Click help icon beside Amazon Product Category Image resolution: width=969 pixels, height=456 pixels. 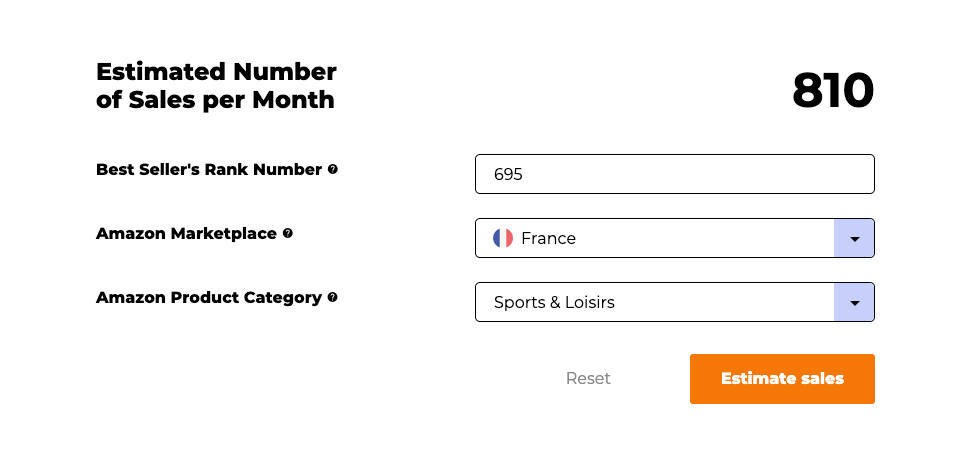click(x=332, y=297)
